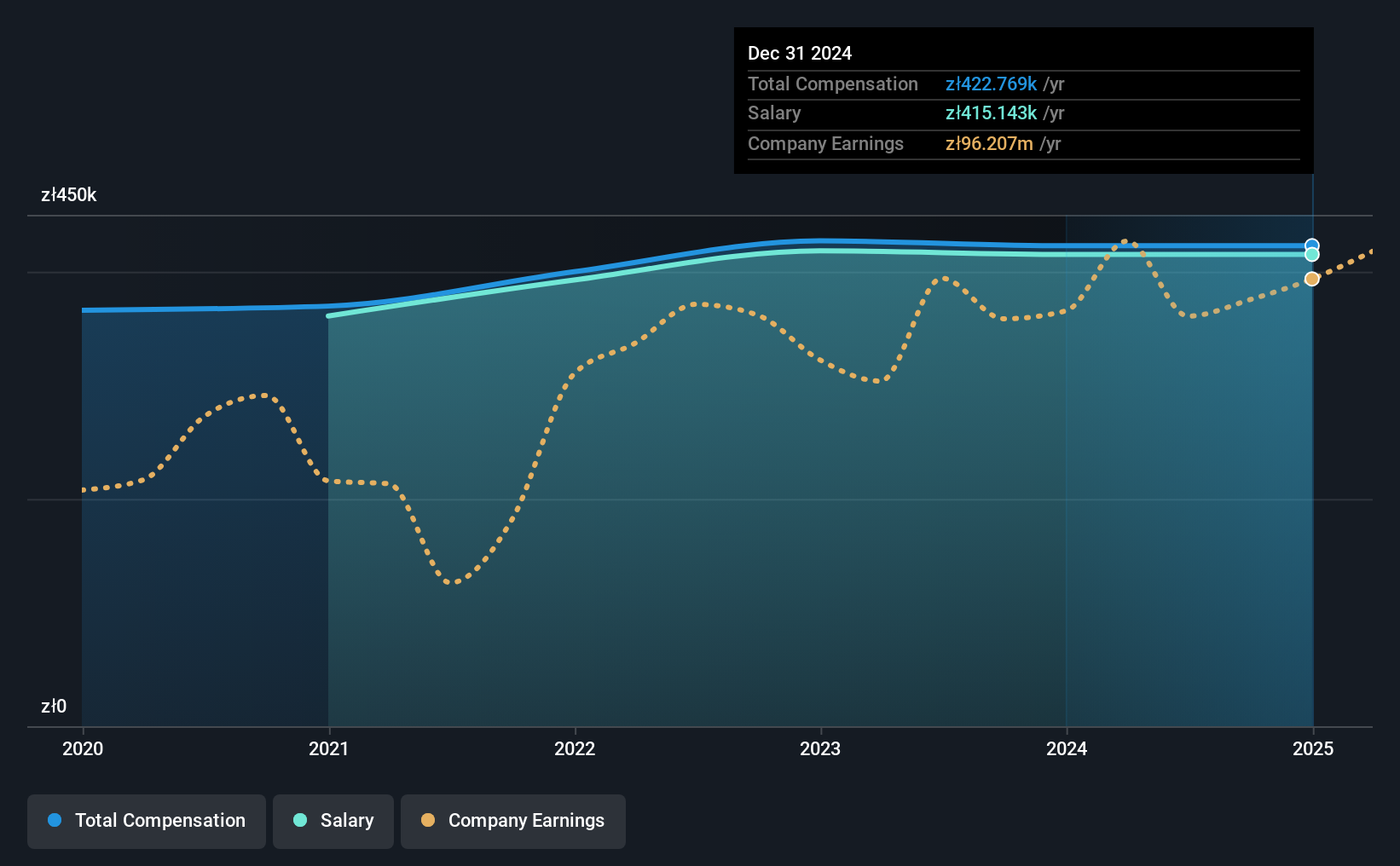1400x866 pixels.
Task: Click the 2023 x-axis label
Action: pyautogui.click(x=820, y=748)
